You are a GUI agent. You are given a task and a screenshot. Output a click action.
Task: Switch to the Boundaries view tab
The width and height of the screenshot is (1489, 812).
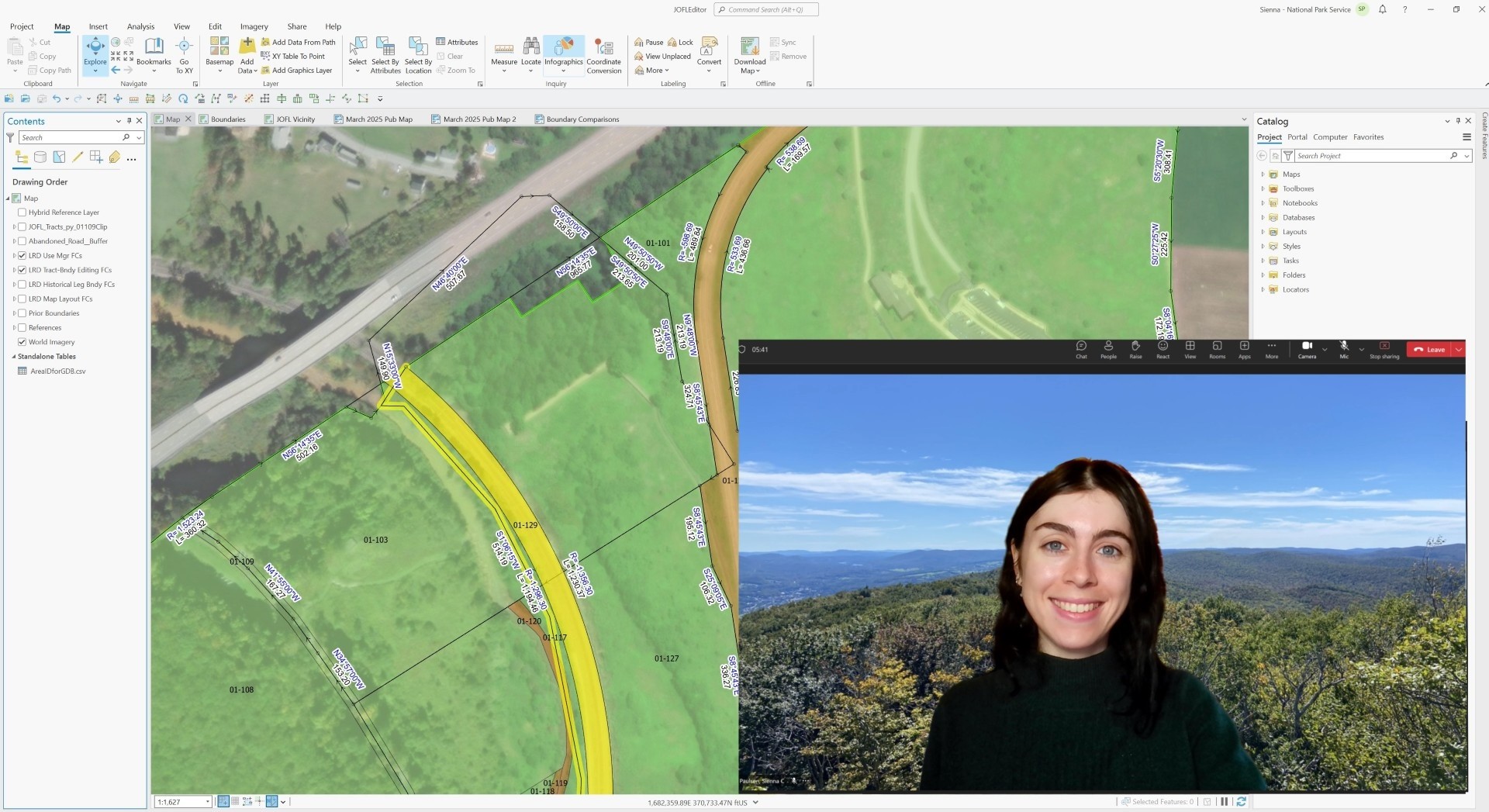[223, 119]
